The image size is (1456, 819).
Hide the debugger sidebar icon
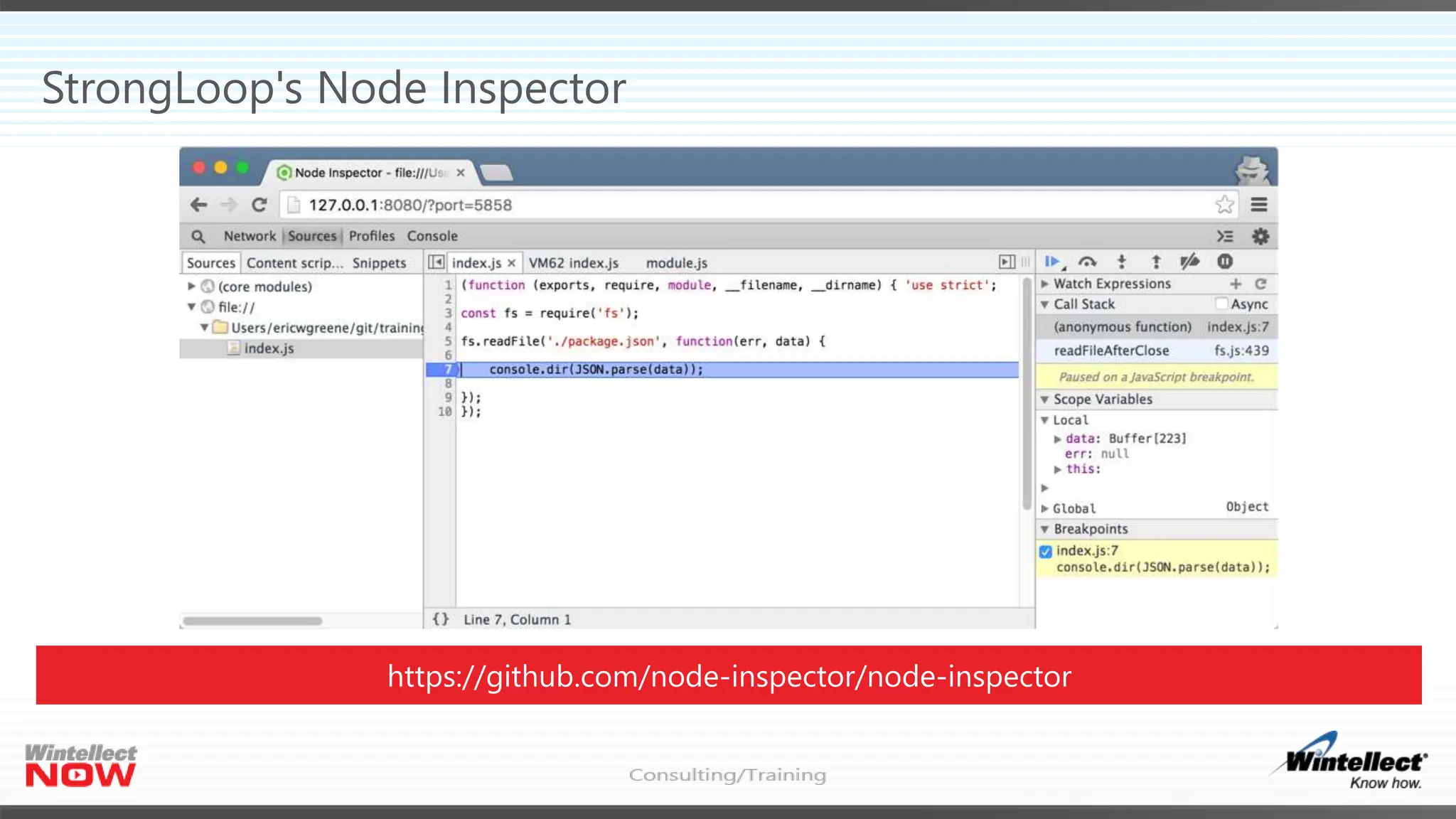[x=1007, y=262]
